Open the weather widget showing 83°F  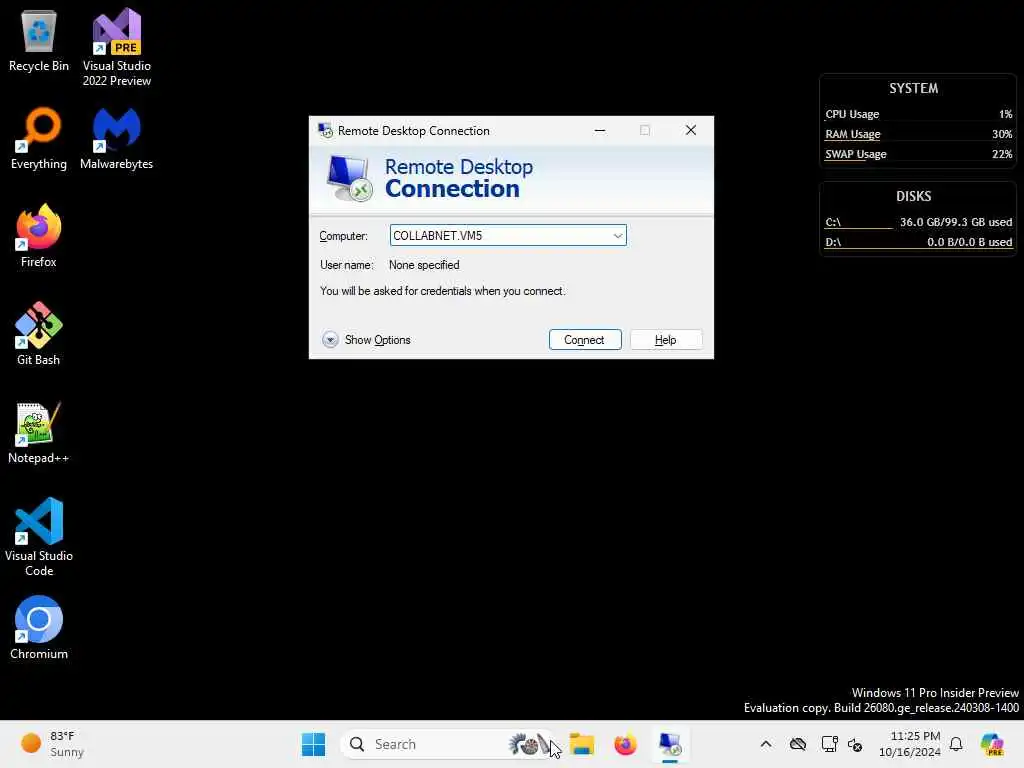[53, 744]
